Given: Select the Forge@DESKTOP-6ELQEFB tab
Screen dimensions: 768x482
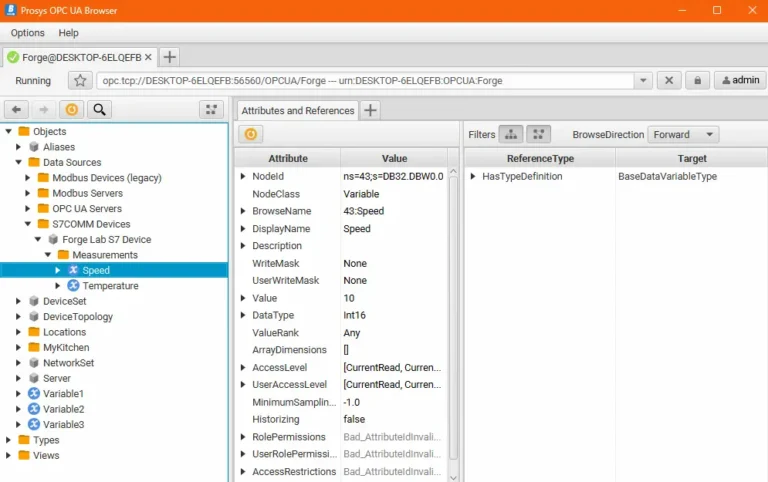Looking at the screenshot, I should 81,57.
